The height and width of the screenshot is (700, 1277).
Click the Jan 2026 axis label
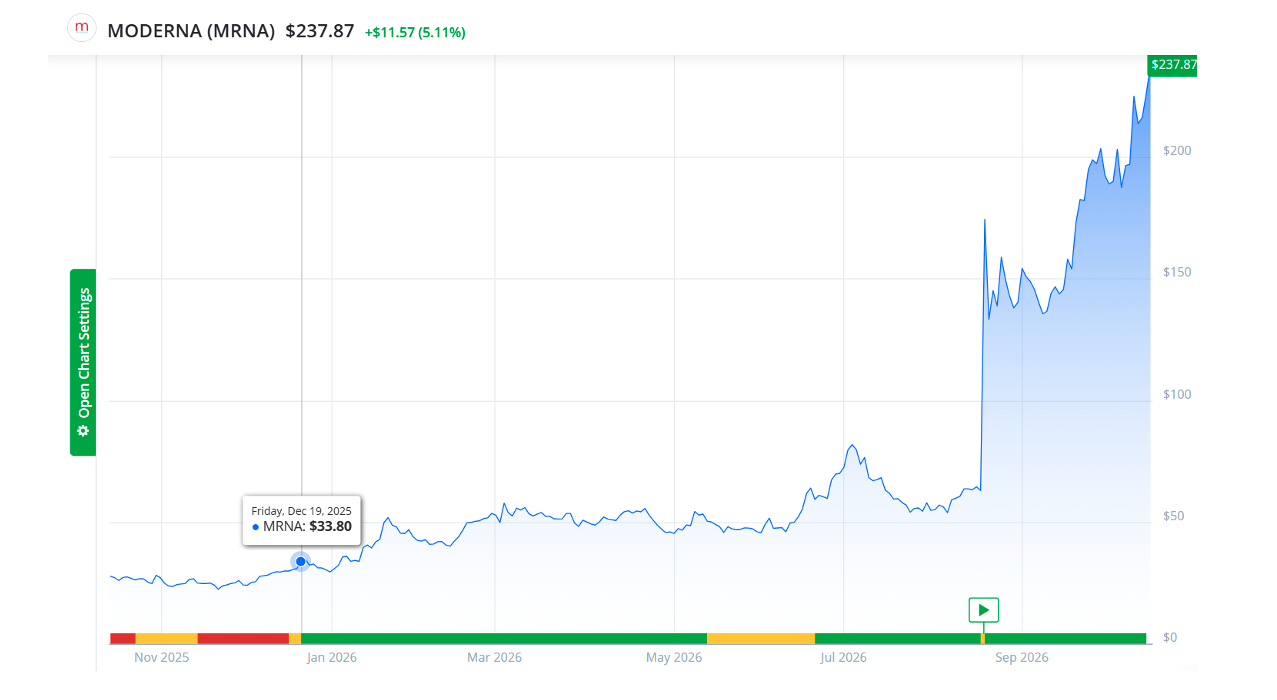pyautogui.click(x=331, y=658)
